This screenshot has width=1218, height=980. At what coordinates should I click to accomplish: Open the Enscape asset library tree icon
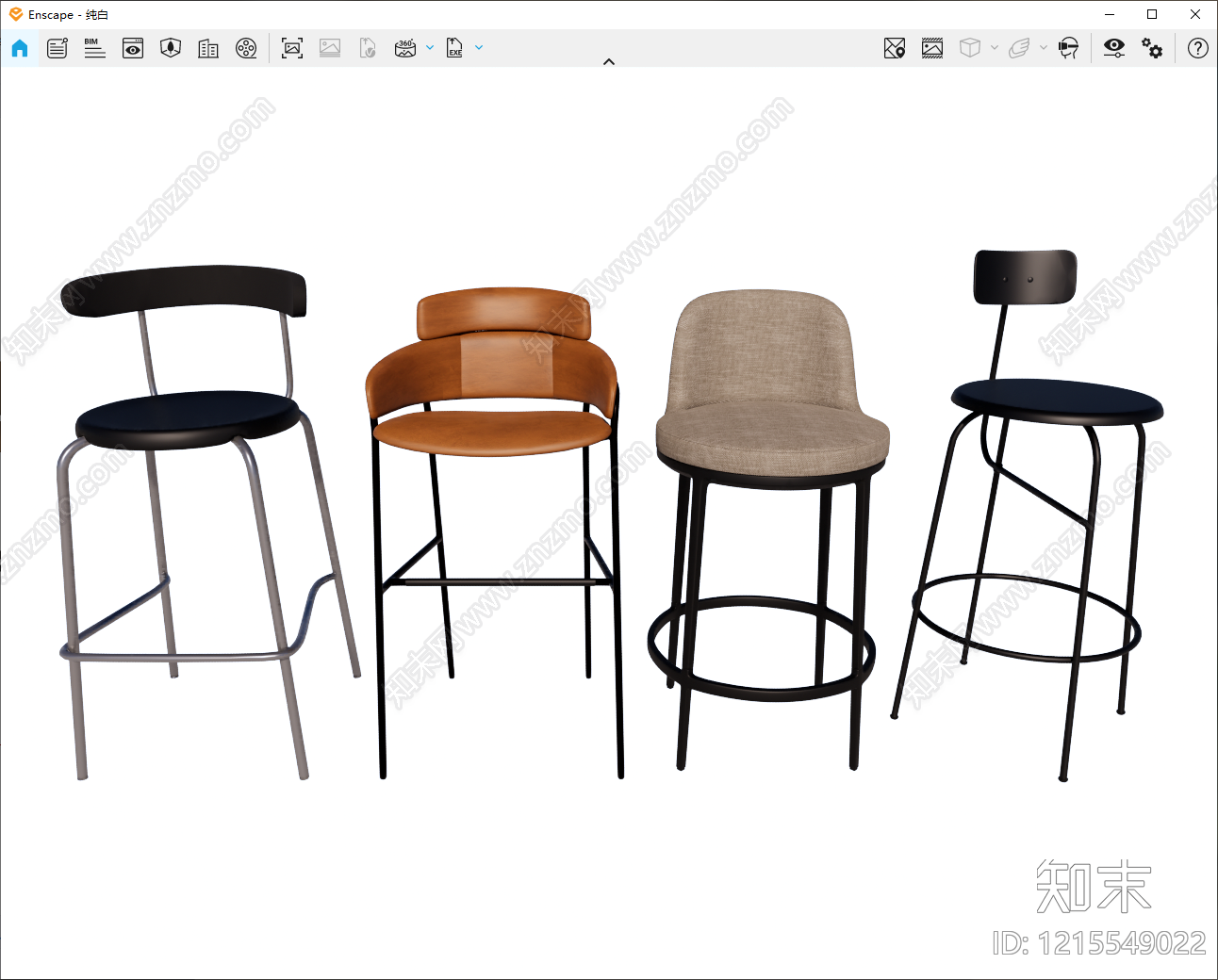(x=171, y=48)
